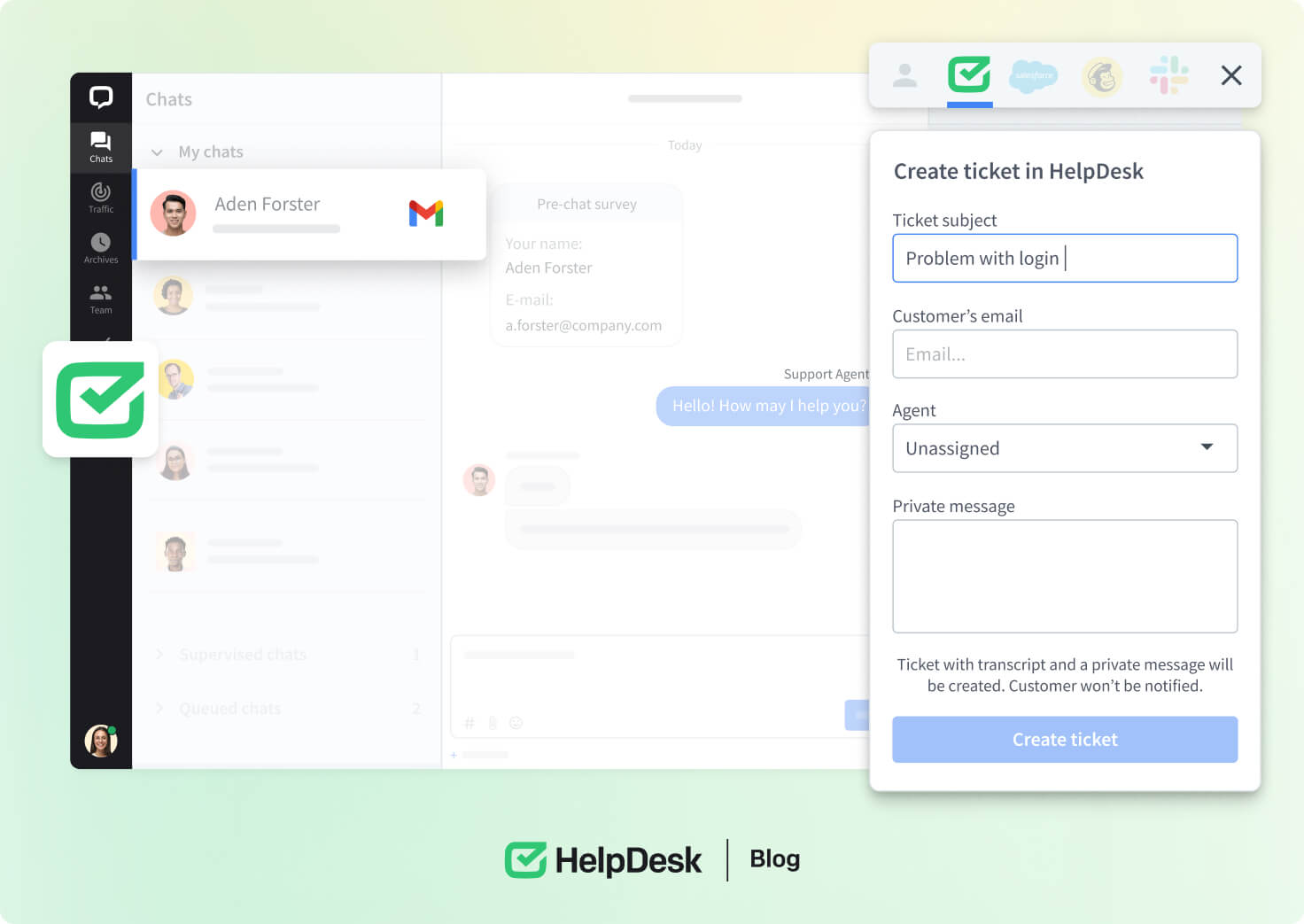Click into the Private message box
Screen dimensions: 1304x924
(x=1064, y=576)
